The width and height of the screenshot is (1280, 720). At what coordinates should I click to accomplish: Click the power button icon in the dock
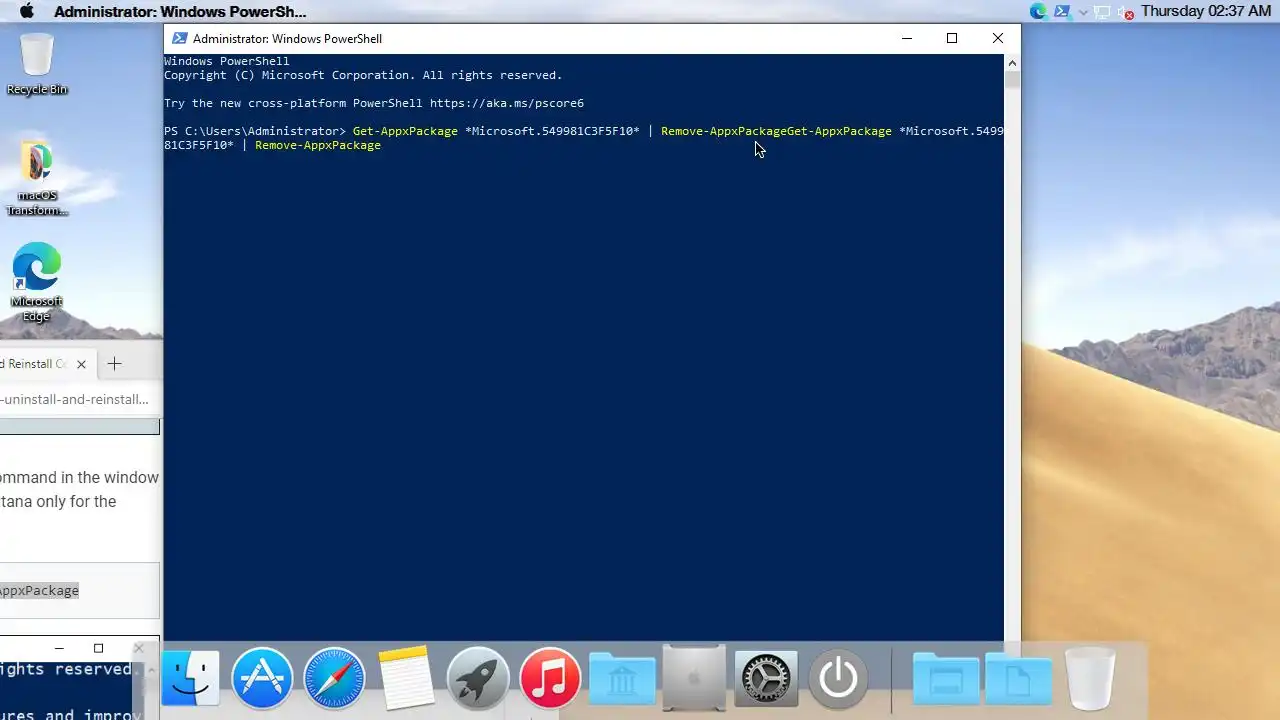pyautogui.click(x=838, y=679)
